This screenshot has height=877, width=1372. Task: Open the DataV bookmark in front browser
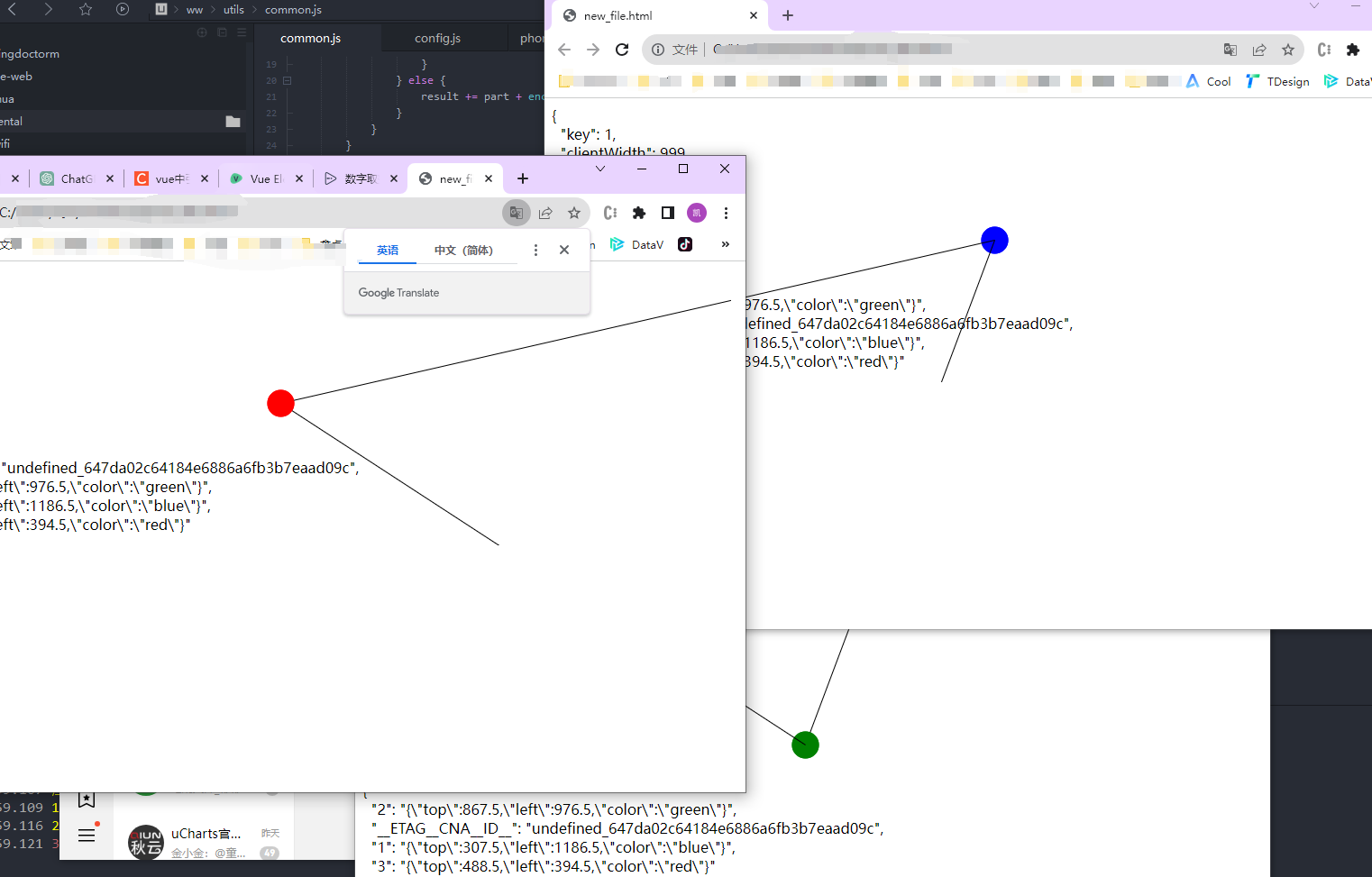coord(637,244)
